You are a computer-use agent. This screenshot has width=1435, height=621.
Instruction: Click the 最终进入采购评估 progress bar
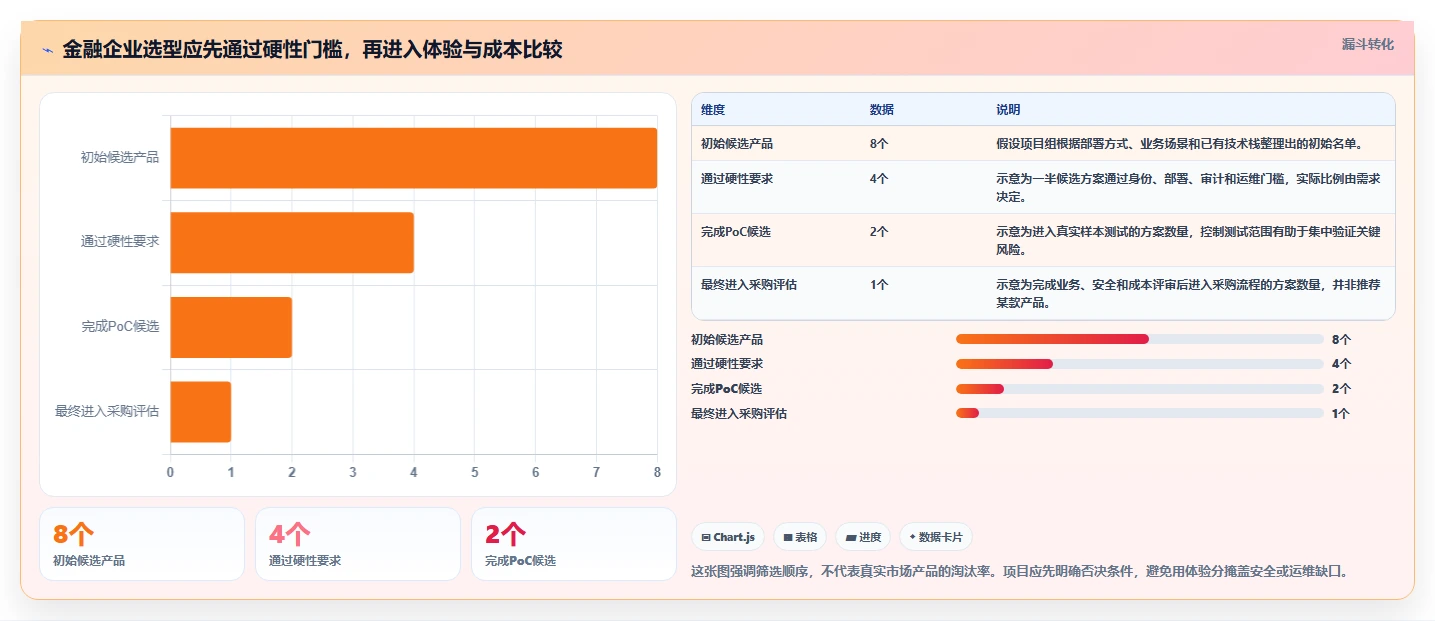pyautogui.click(x=1139, y=413)
